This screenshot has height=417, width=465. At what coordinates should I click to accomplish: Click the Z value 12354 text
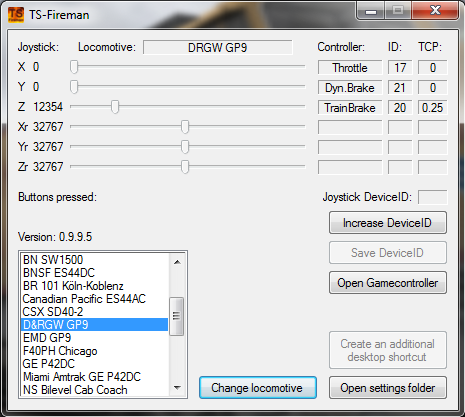click(48, 107)
